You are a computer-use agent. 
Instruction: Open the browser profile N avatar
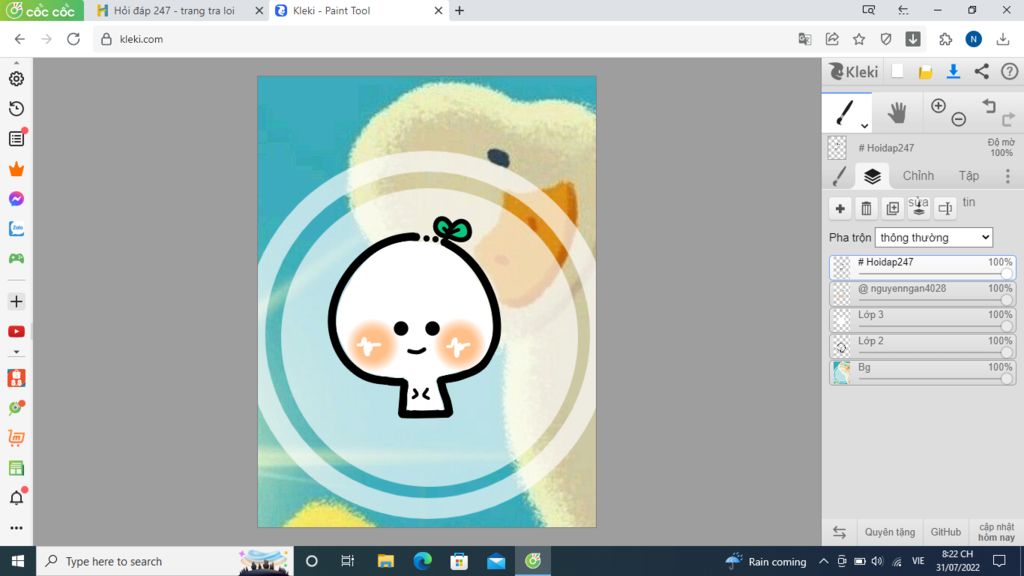coord(974,39)
